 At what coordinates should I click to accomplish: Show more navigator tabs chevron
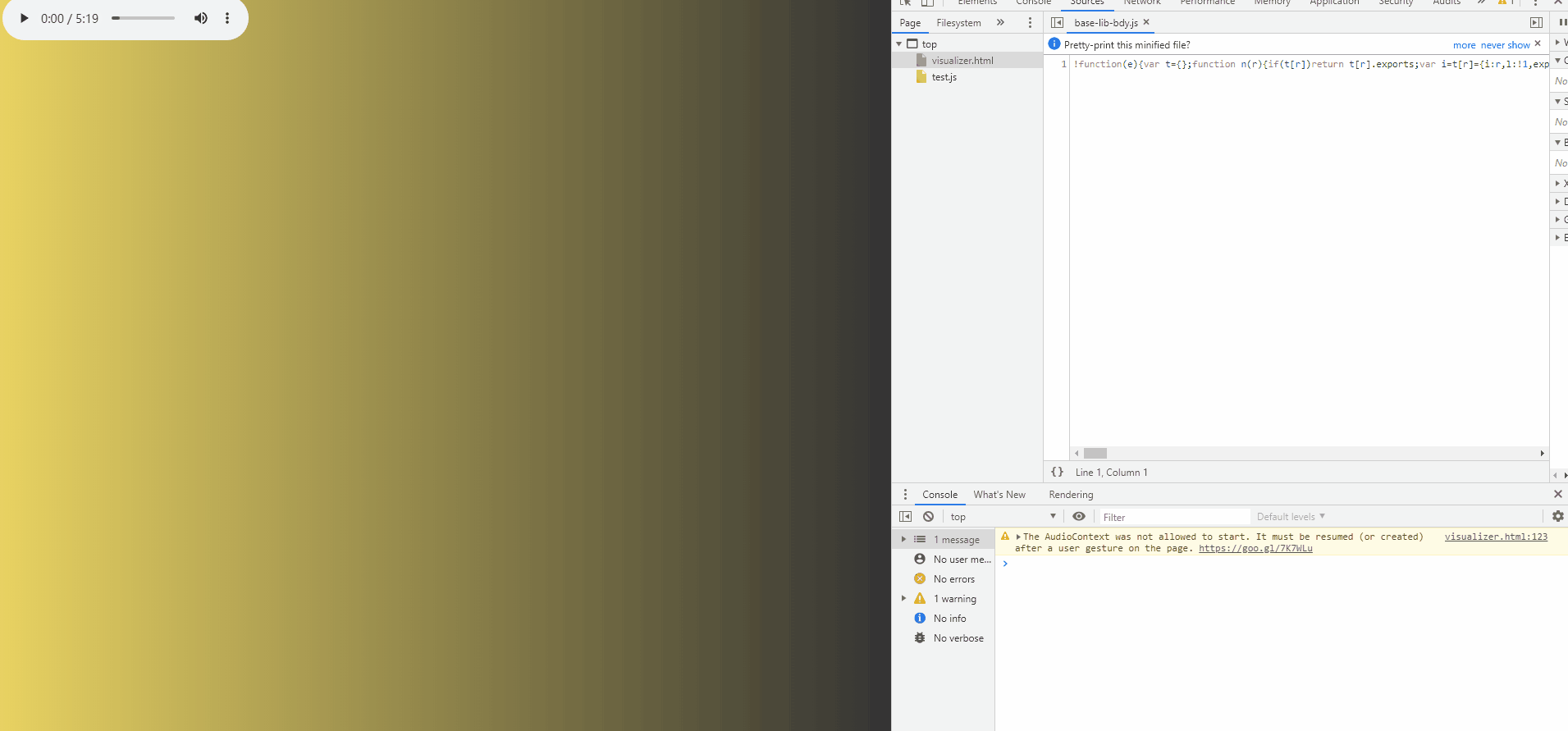1000,23
